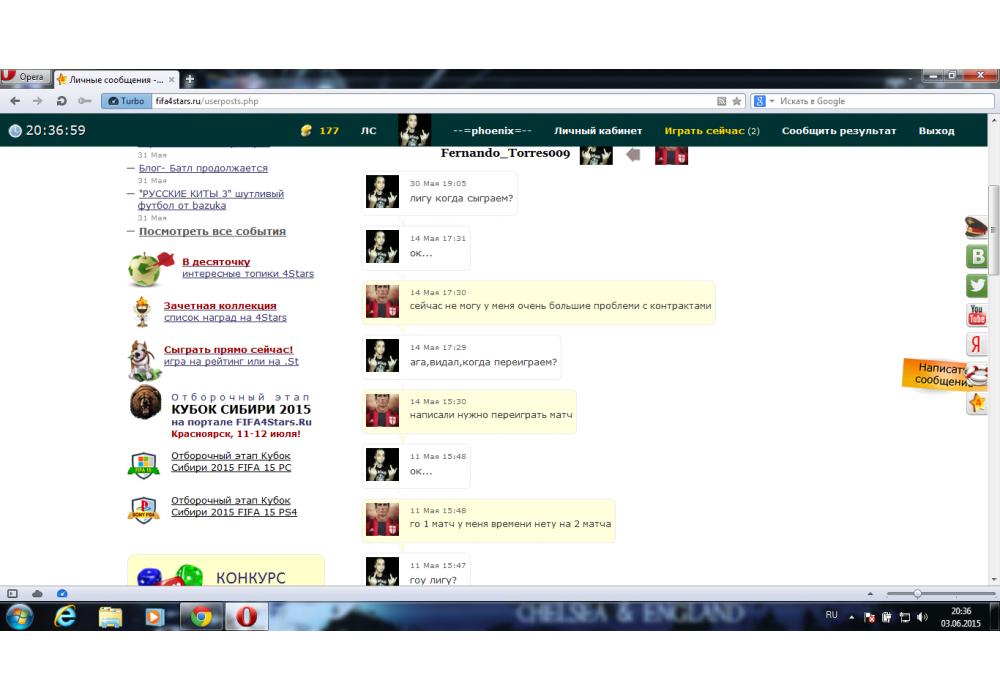1000x700 pixels.
Task: Go to Личный кабинет
Action: (x=598, y=131)
